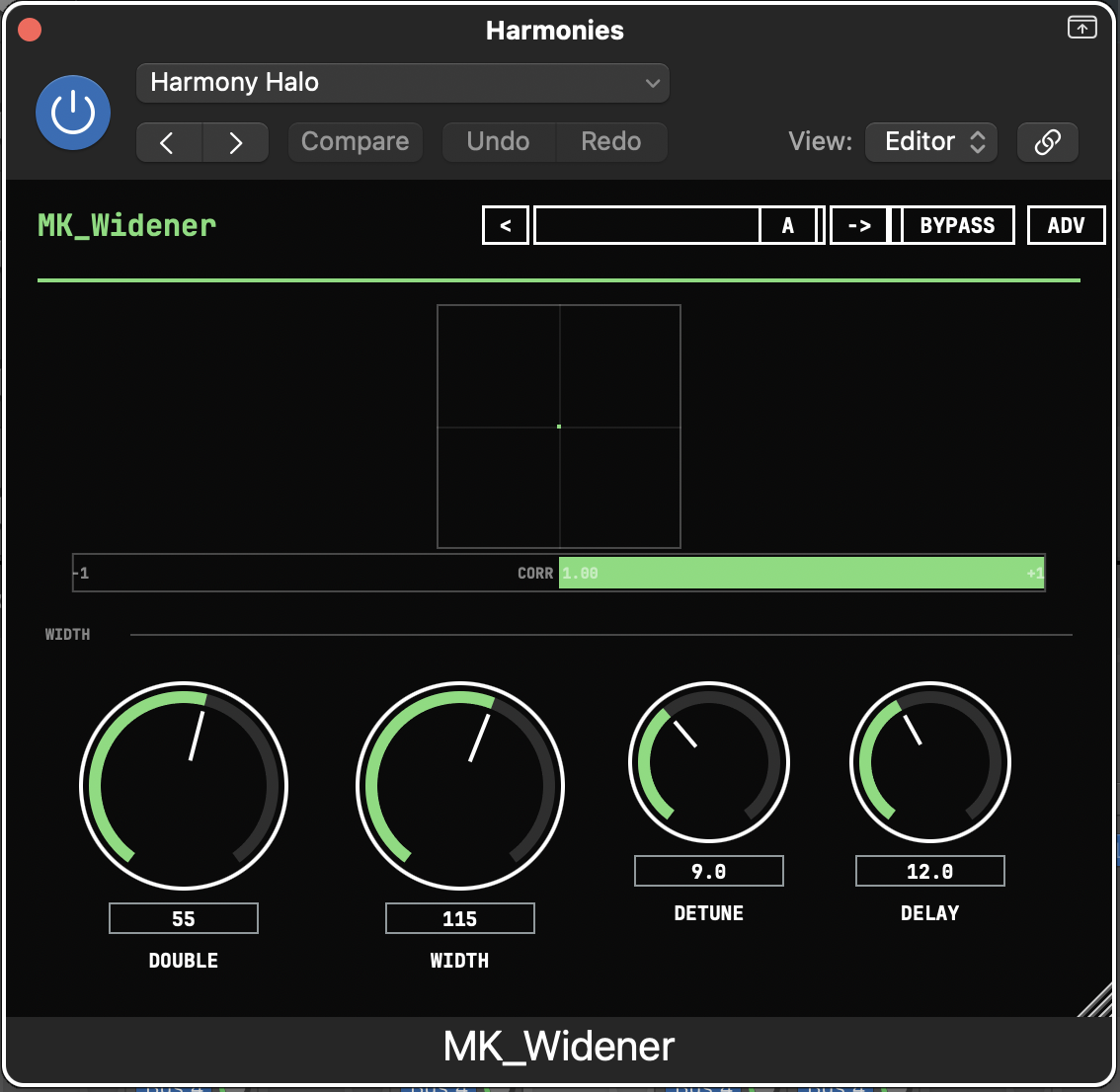Image resolution: width=1120 pixels, height=1092 pixels.
Task: Click the DELAY knob
Action: click(x=930, y=762)
